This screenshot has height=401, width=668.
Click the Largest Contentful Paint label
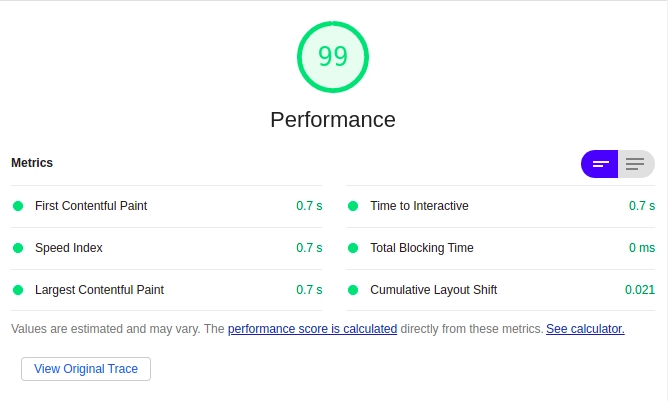pyautogui.click(x=99, y=290)
